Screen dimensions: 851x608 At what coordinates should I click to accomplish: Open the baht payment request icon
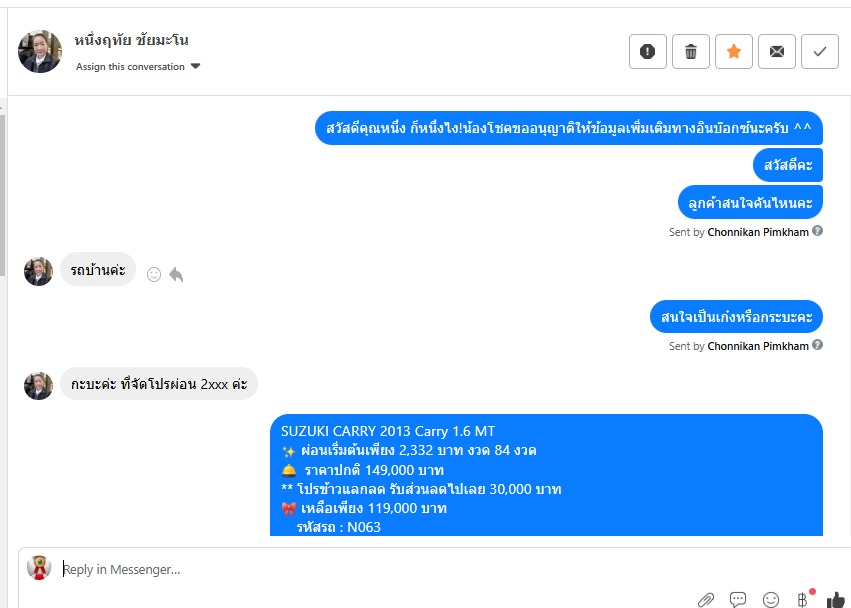(803, 599)
